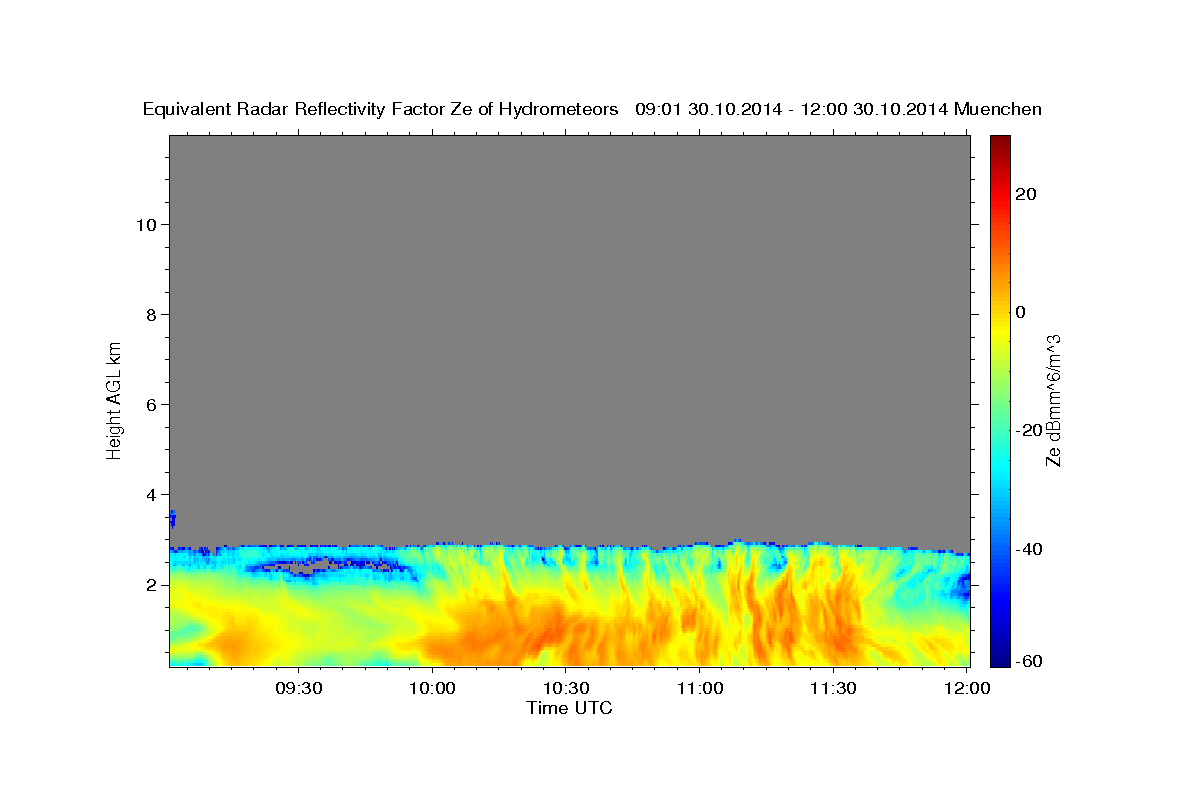Click the '10:30' time axis label
Screen dimensions: 1200x800
click(566, 689)
